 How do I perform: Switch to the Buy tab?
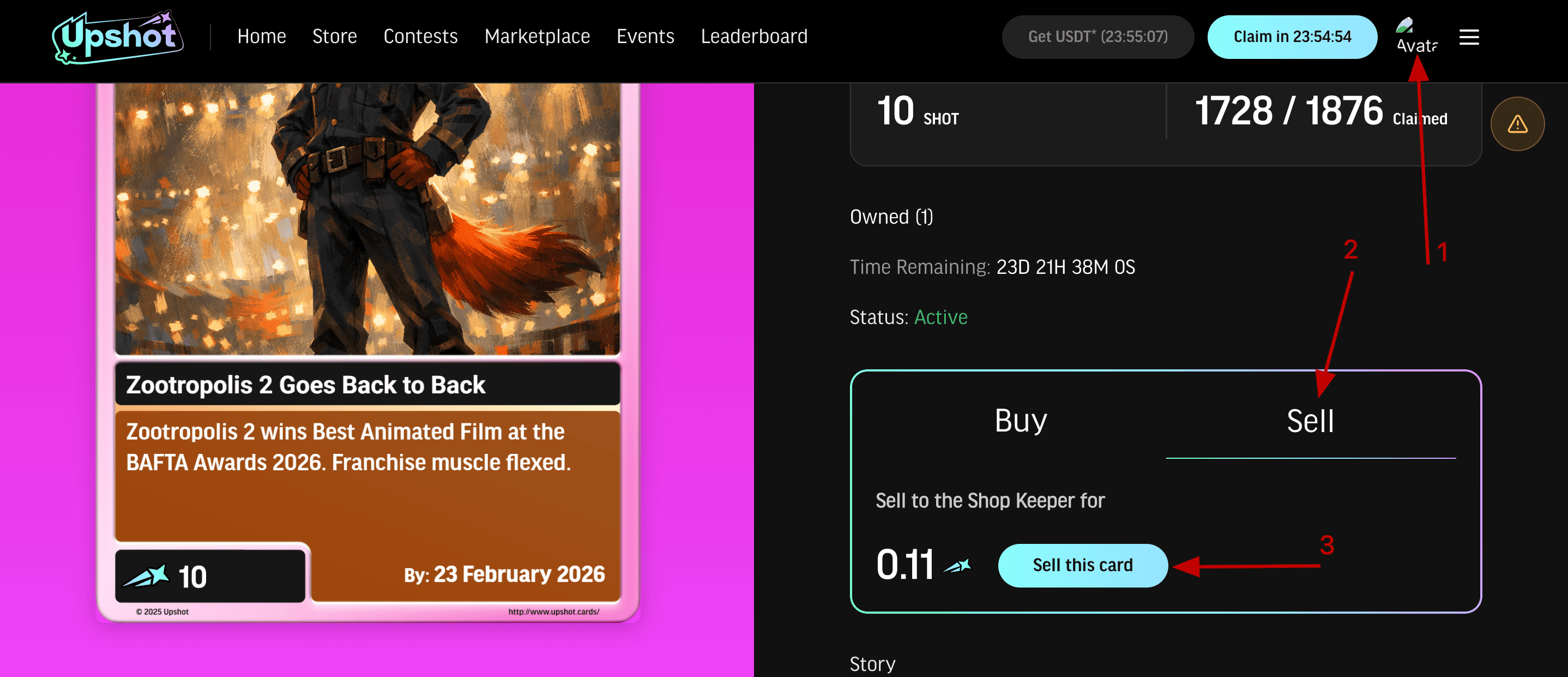coord(1021,421)
